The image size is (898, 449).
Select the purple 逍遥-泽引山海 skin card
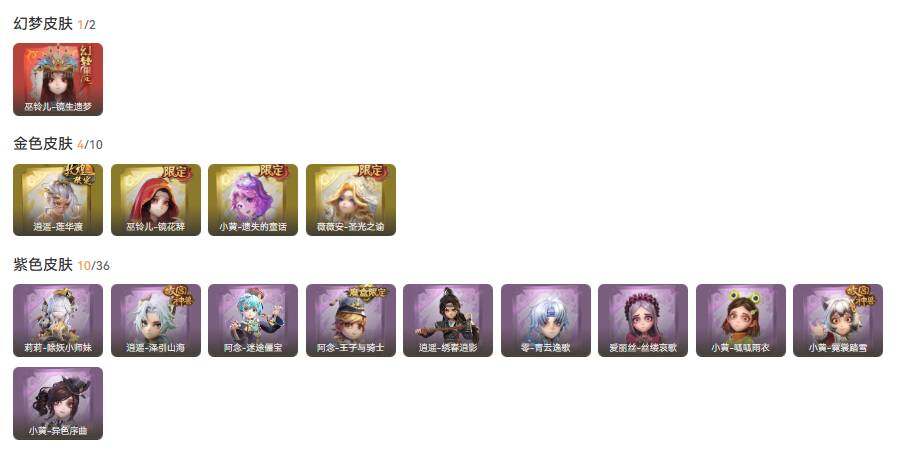[x=156, y=320]
